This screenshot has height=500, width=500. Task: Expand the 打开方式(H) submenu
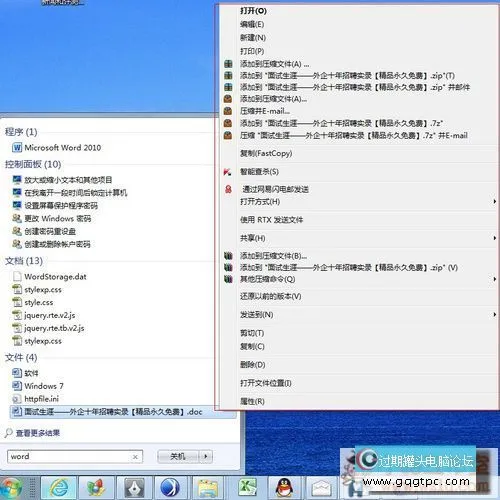click(495, 201)
